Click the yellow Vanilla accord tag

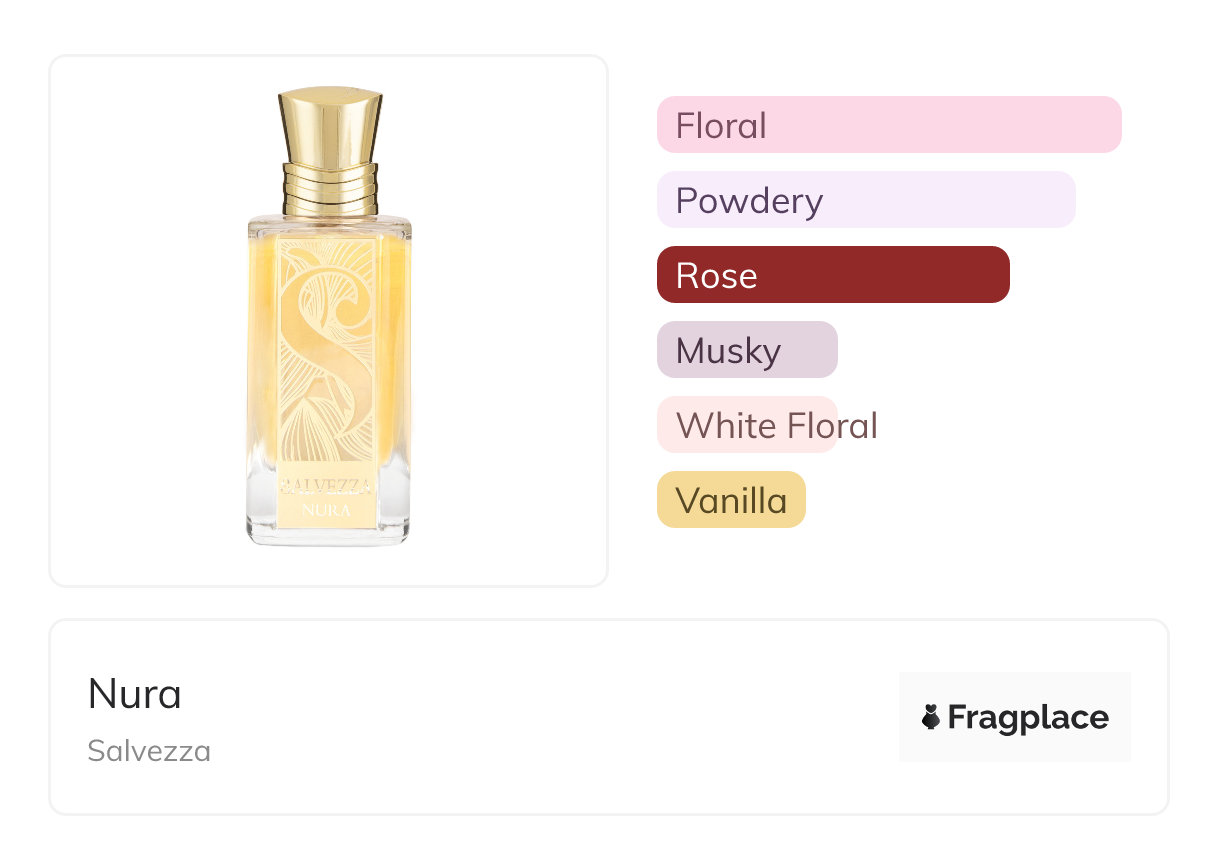click(x=731, y=500)
